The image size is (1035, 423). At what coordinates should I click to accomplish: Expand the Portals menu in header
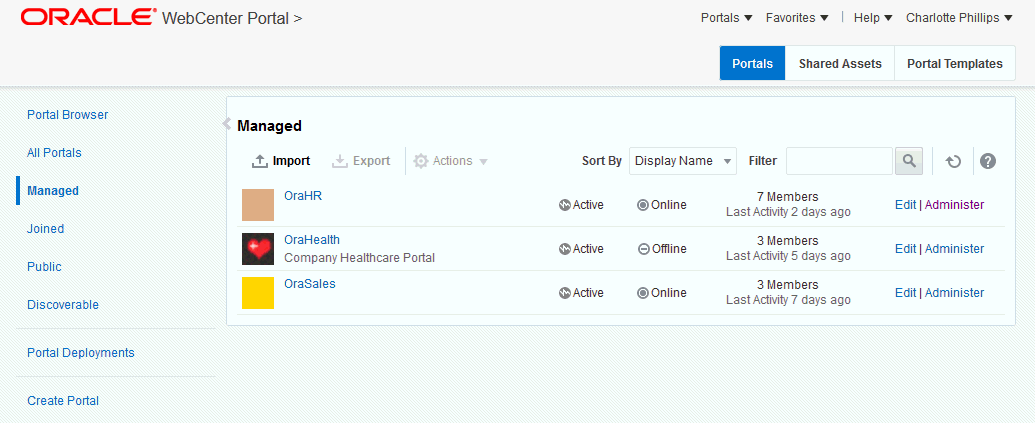click(x=726, y=18)
